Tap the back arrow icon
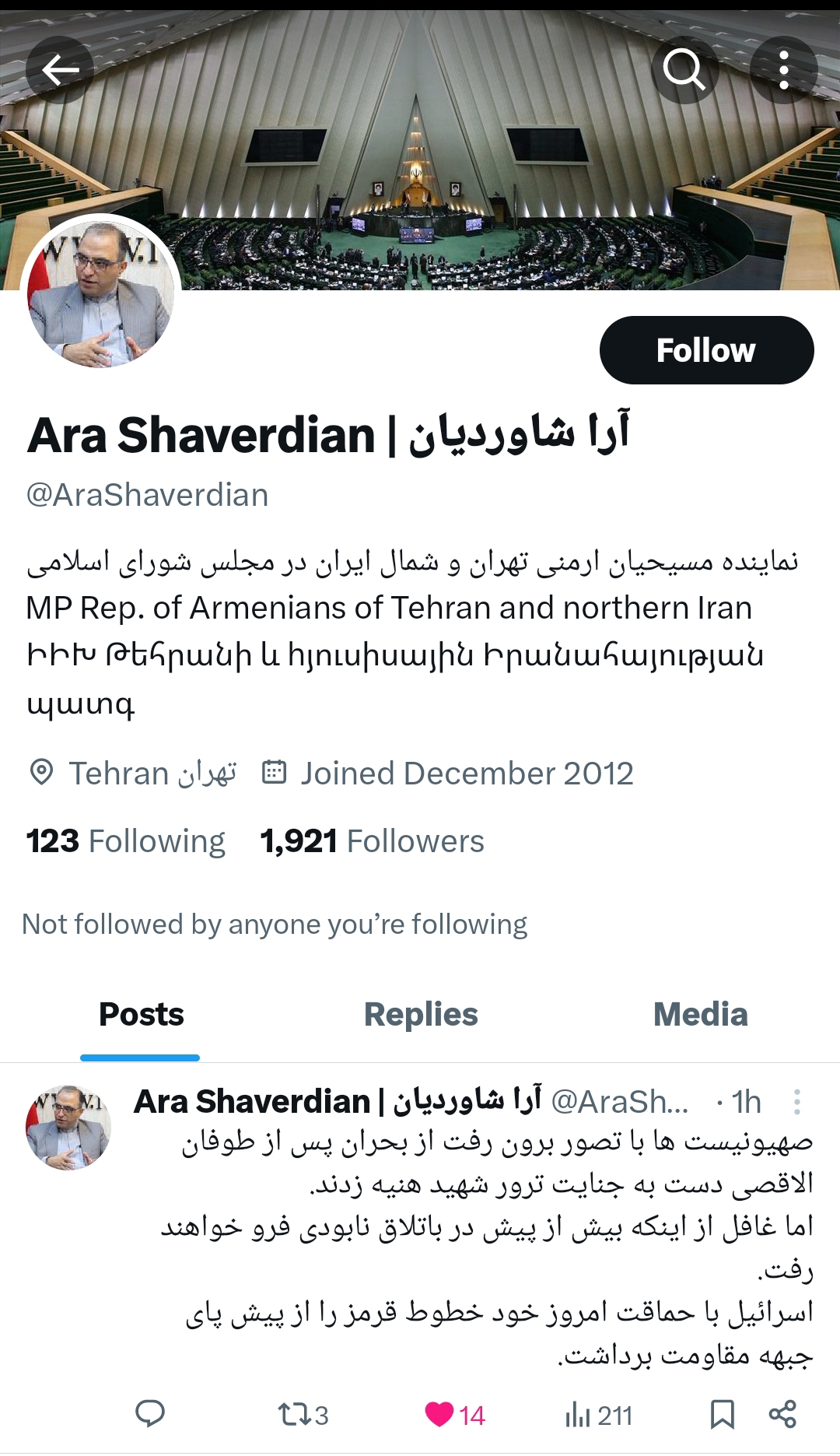The image size is (840, 1456). click(60, 70)
